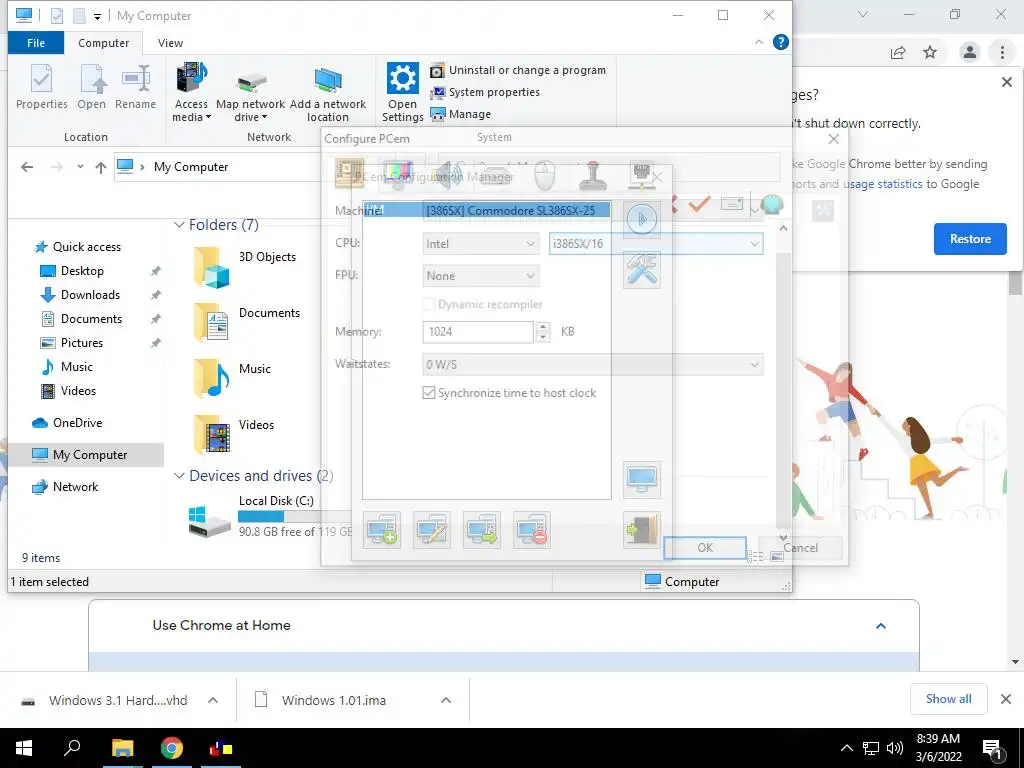Click OK in Configure PCem dialog
The image size is (1024, 768).
click(705, 548)
